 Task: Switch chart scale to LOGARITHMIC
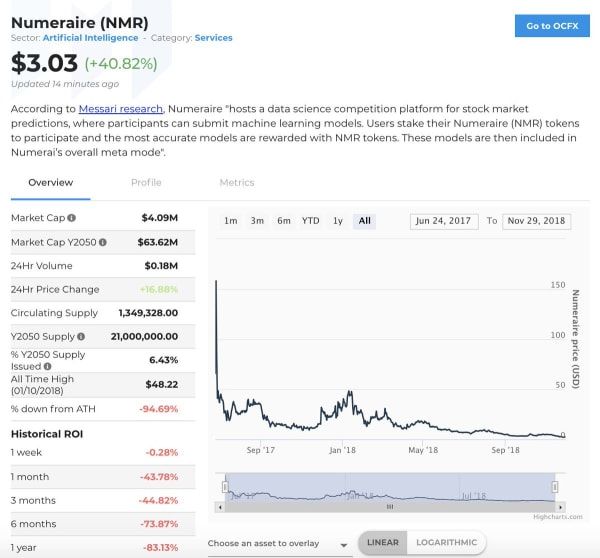click(447, 542)
